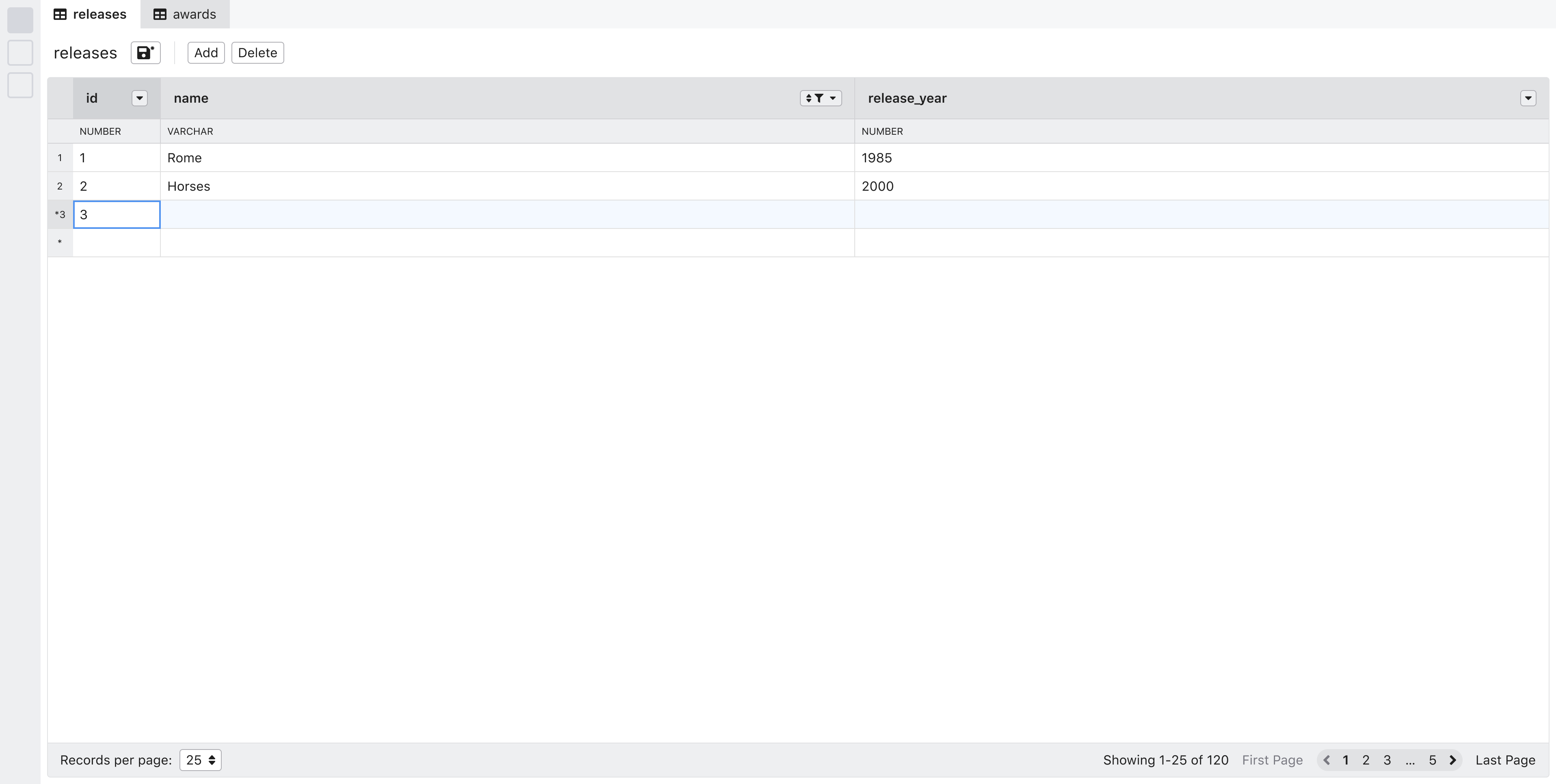Jump to page 5

[x=1432, y=760]
